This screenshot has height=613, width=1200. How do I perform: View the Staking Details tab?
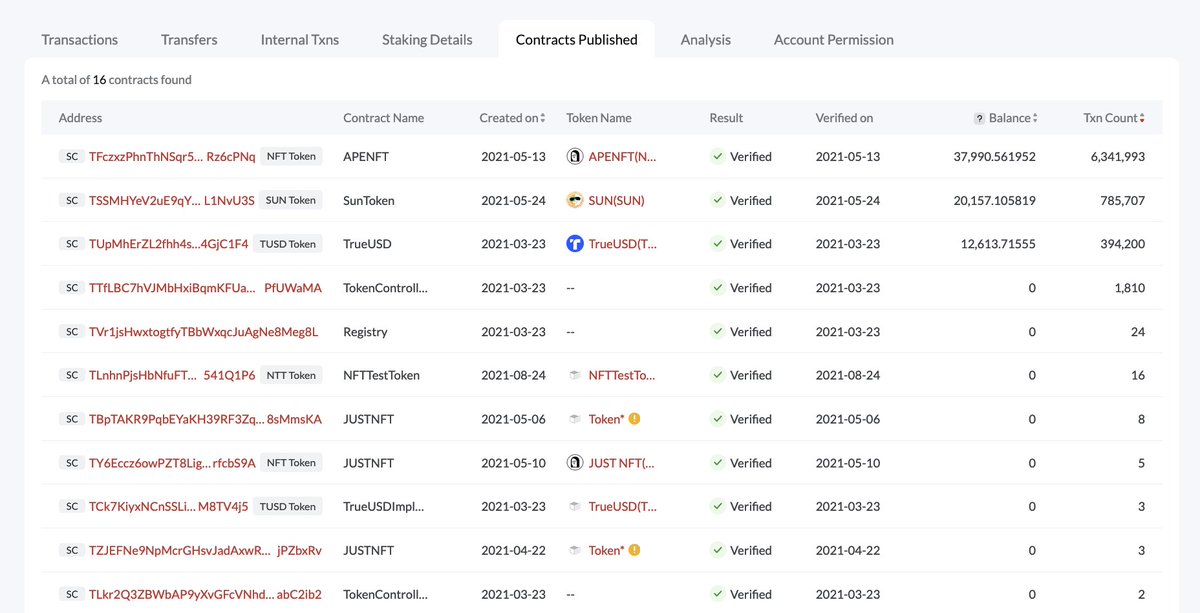(427, 40)
